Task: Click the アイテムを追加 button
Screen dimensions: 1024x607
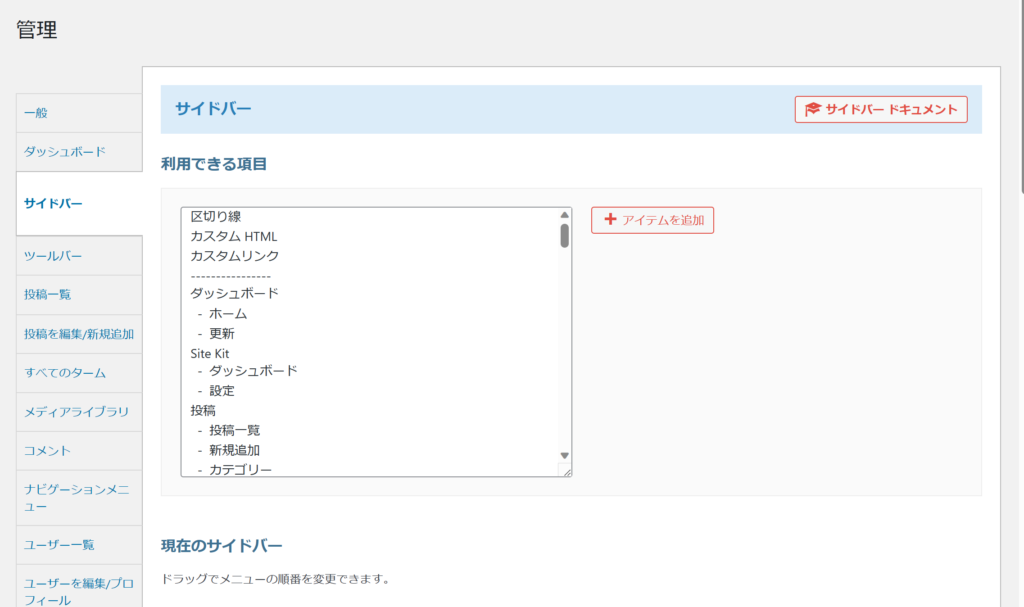Action: pyautogui.click(x=652, y=220)
